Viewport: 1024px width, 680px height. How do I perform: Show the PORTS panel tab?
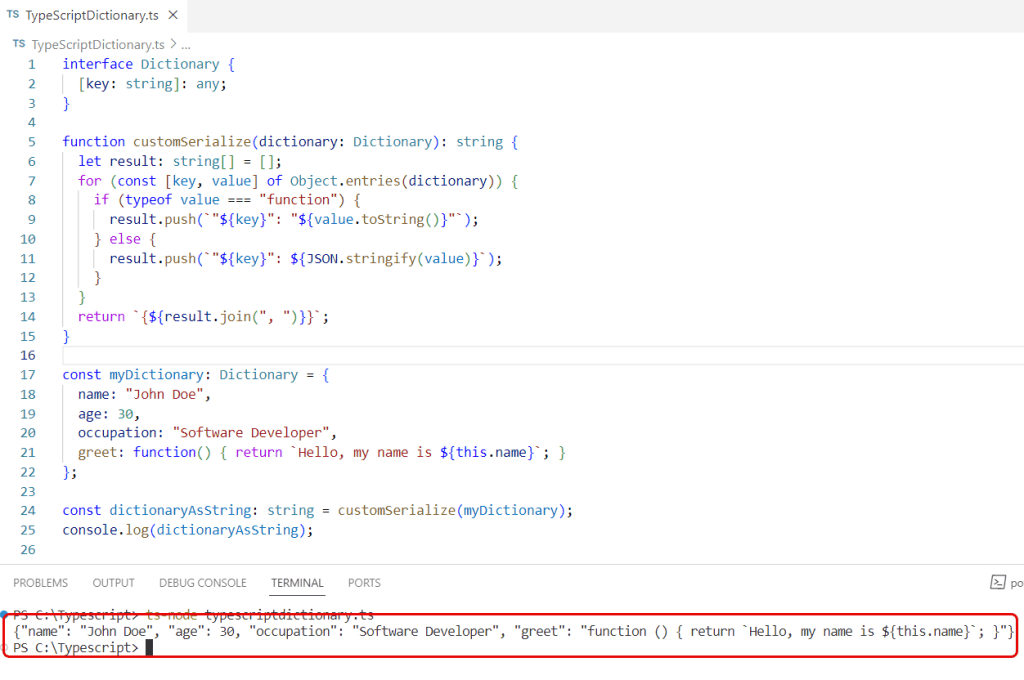[364, 583]
